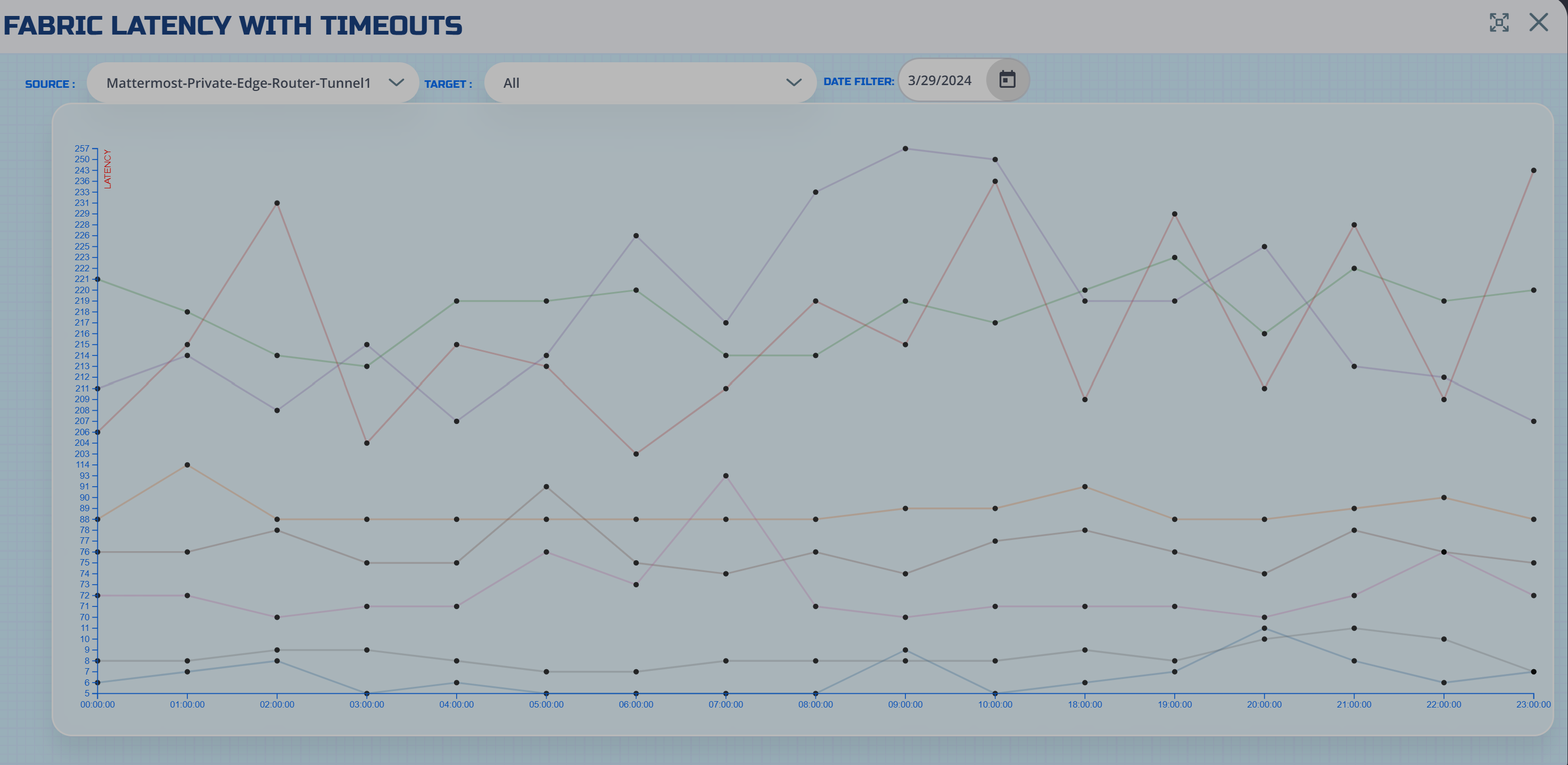Click the fullscreen expand icon
This screenshot has height=765, width=1568.
pyautogui.click(x=1499, y=22)
